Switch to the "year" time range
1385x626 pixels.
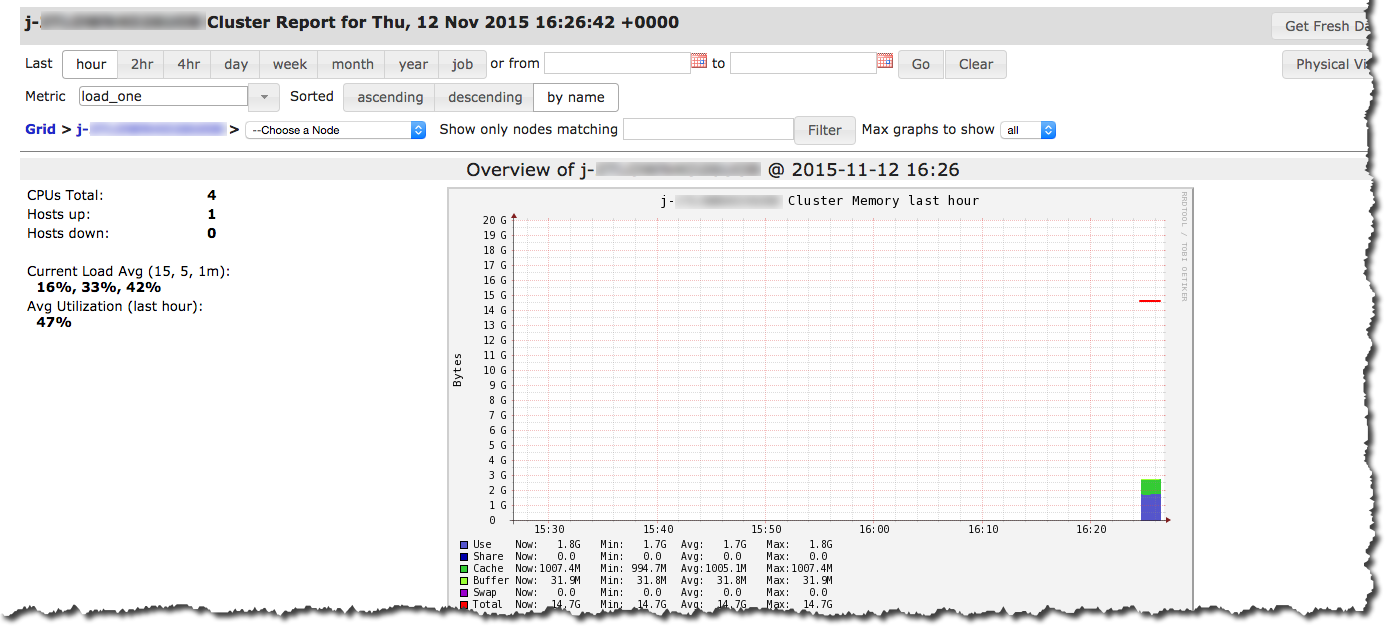411,63
